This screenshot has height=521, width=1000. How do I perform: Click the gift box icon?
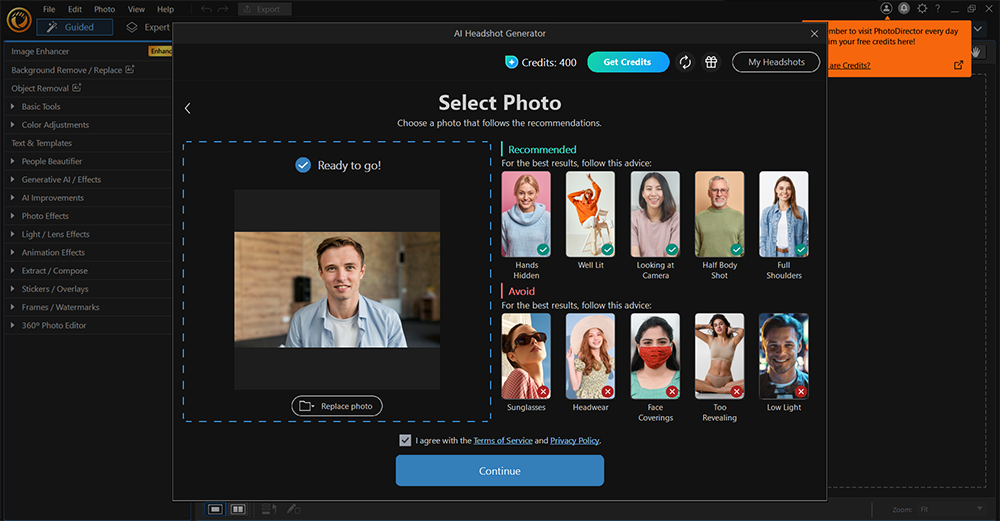pyautogui.click(x=711, y=62)
